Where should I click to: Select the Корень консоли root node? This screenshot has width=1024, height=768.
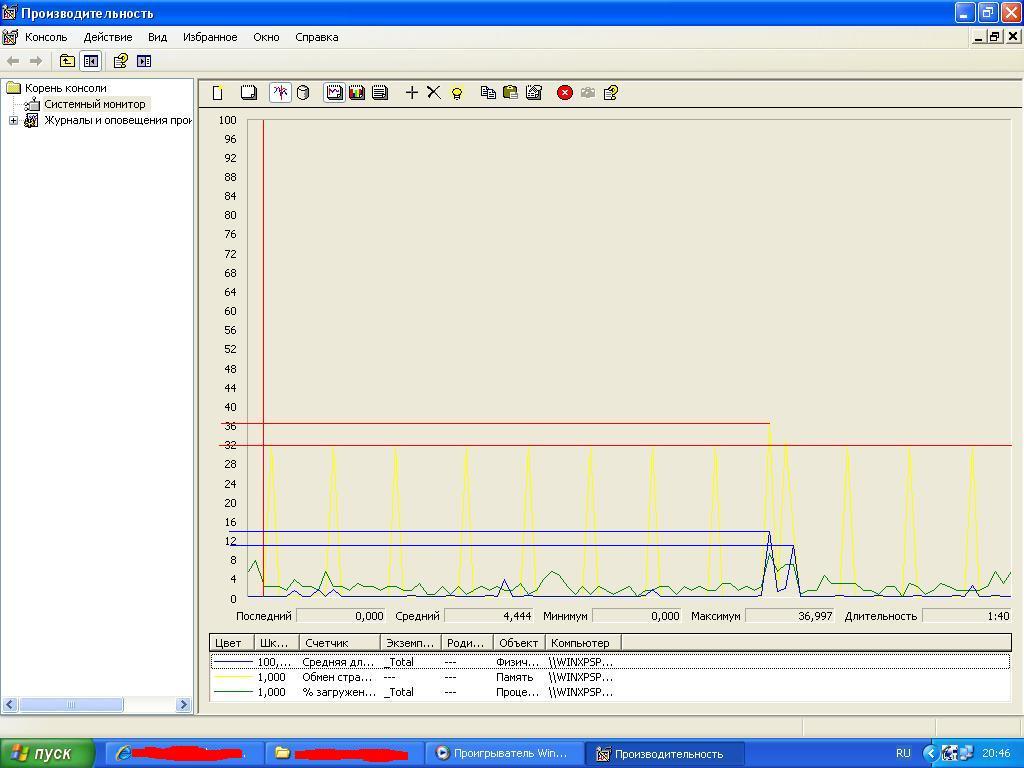click(x=65, y=88)
